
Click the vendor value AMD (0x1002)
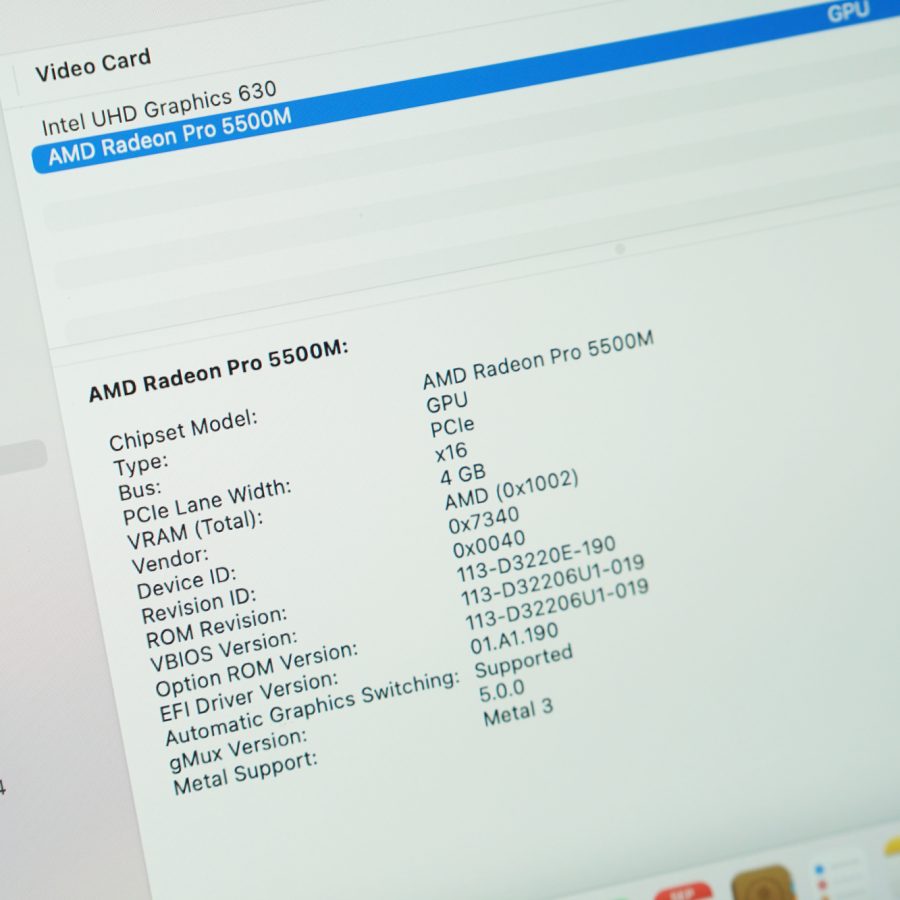click(x=511, y=490)
